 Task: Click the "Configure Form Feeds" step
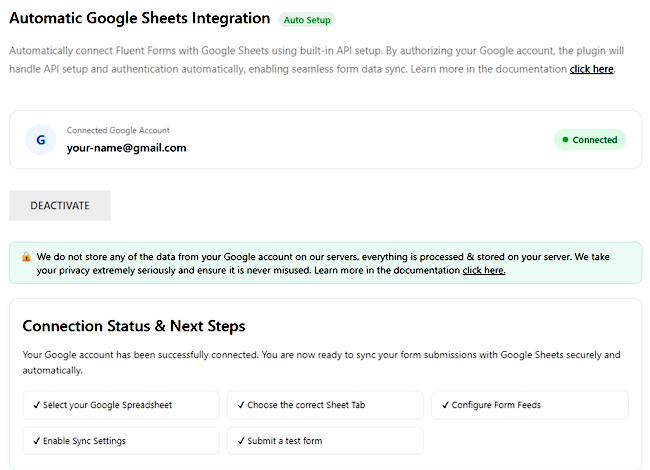pyautogui.click(x=529, y=405)
